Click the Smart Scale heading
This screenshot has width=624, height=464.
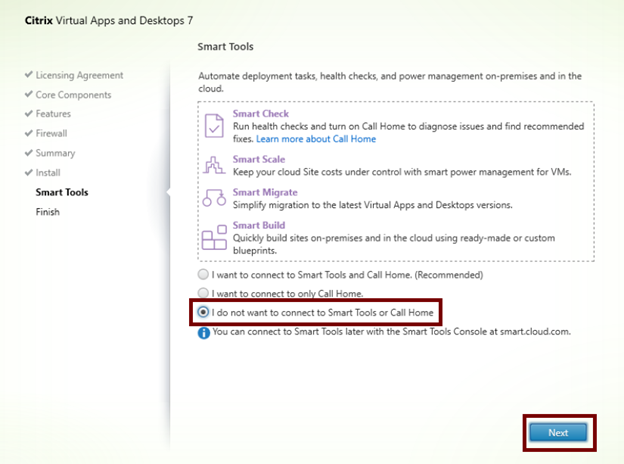(259, 159)
